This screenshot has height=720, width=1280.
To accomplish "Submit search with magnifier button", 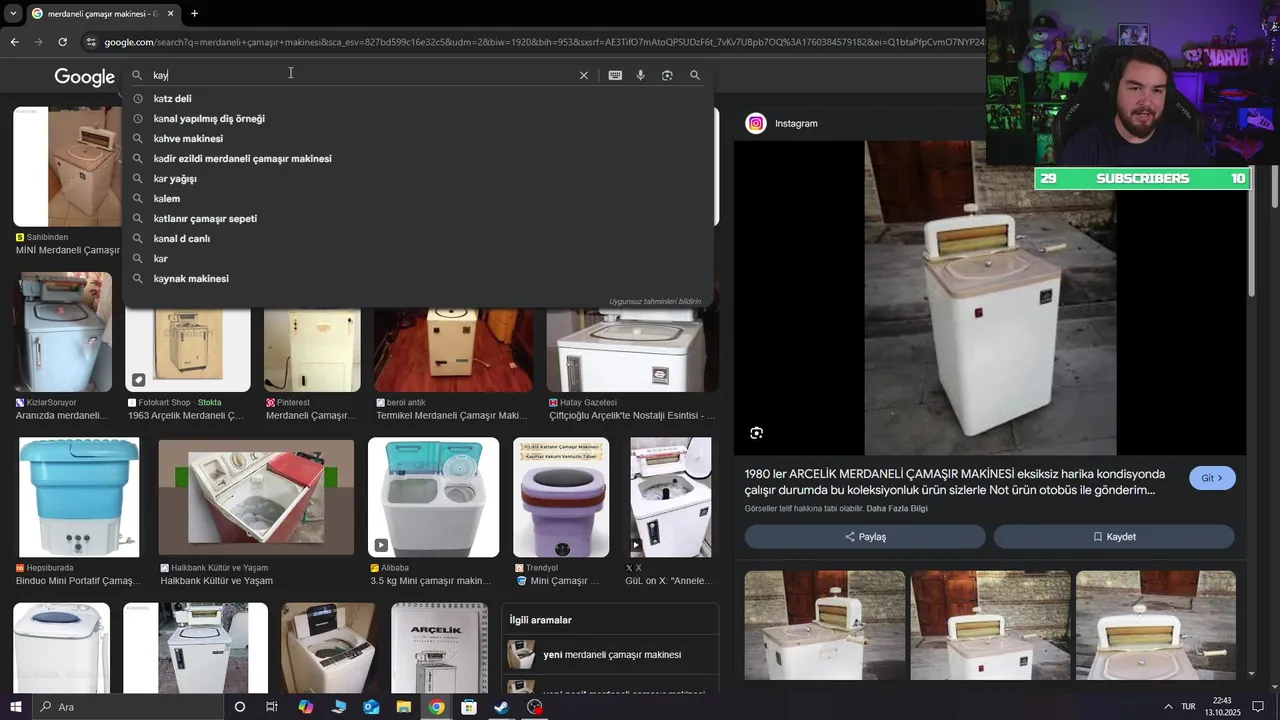I will [695, 75].
